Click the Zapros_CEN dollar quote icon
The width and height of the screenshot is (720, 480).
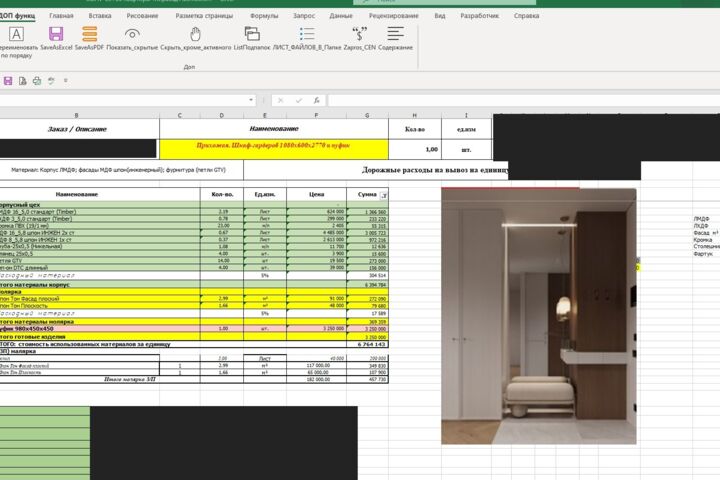[360, 34]
